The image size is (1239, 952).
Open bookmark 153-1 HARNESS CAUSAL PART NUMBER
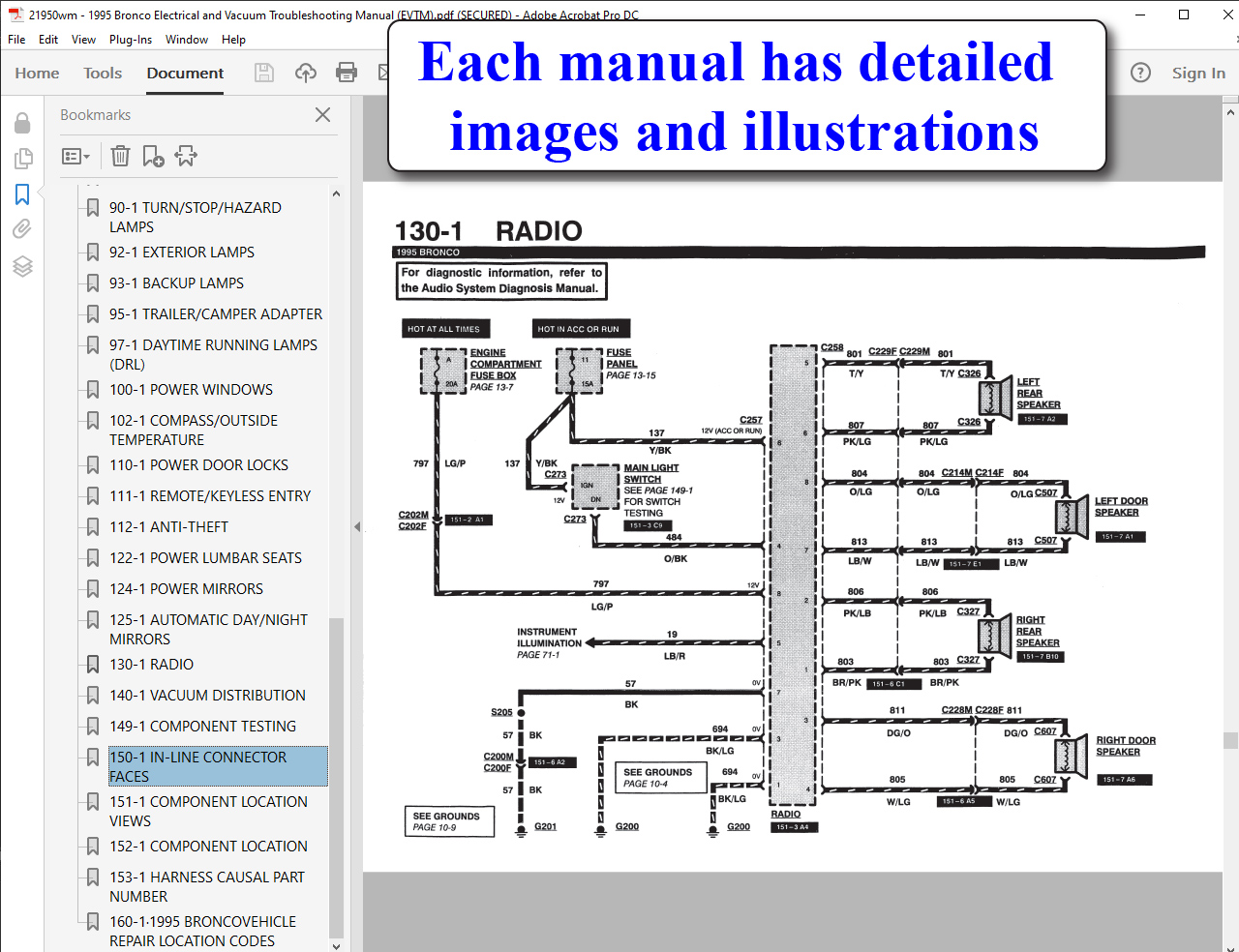(x=206, y=886)
